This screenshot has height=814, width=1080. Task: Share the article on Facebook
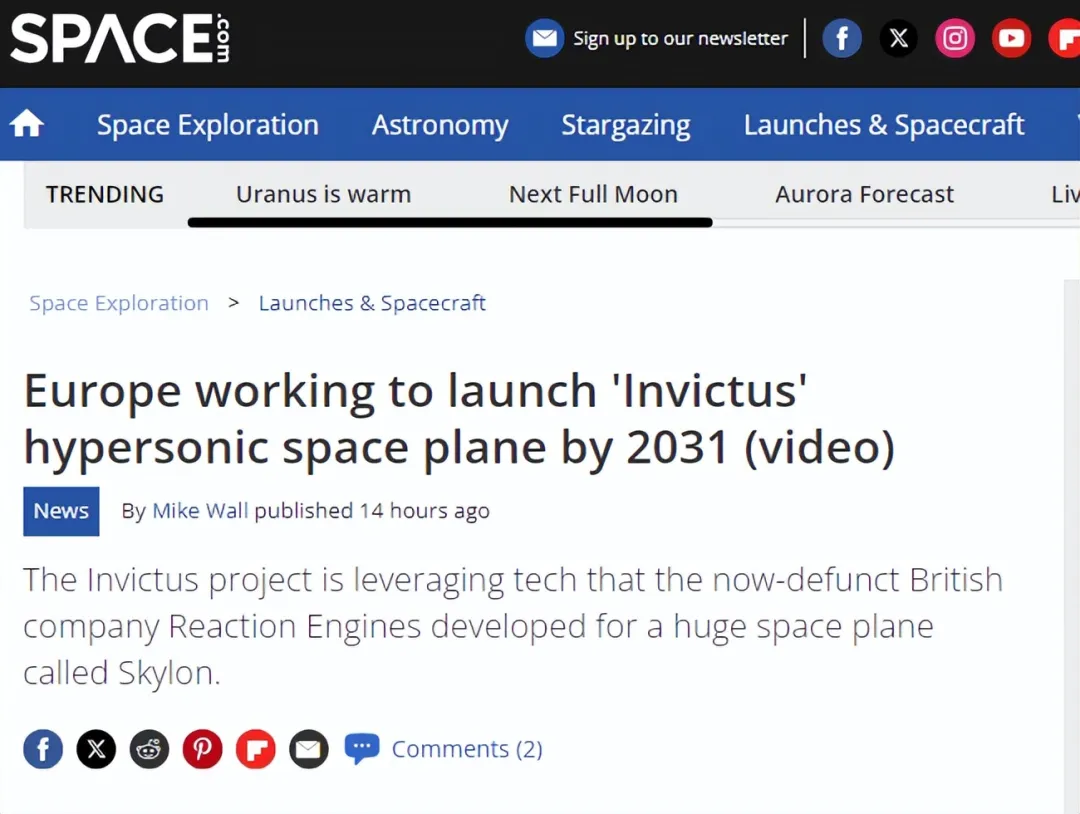[43, 749]
